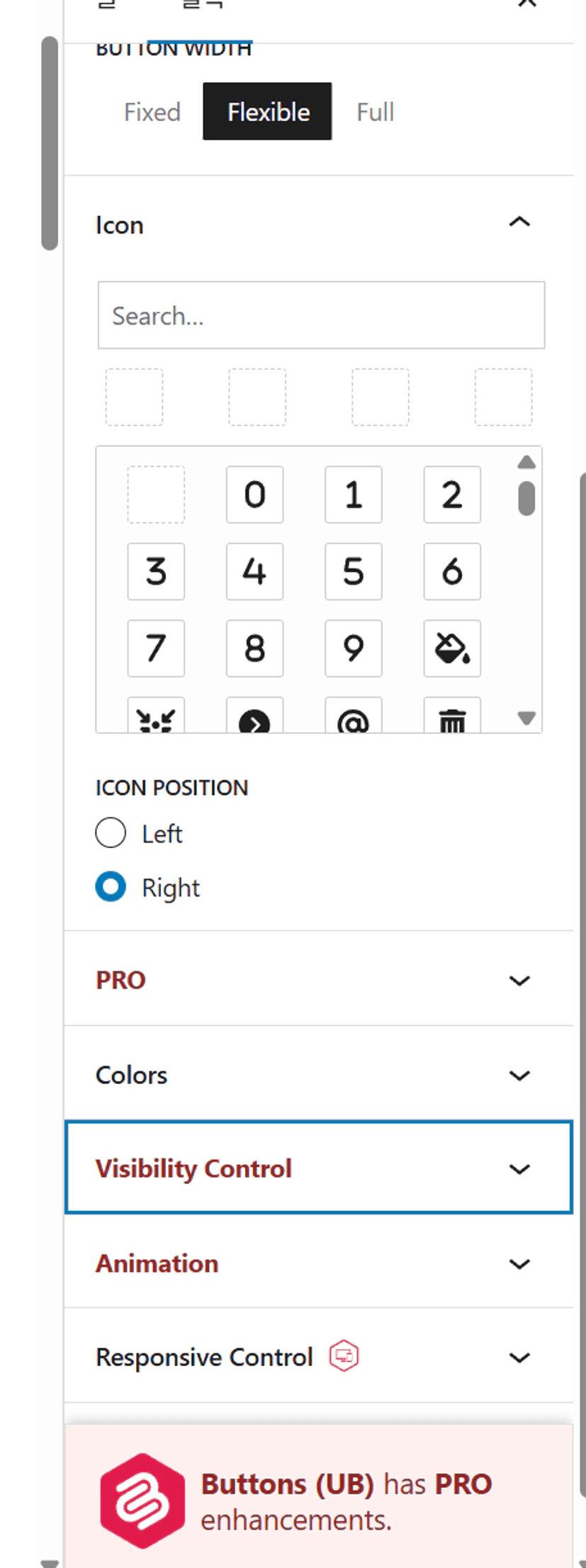Pick the number 0 icon

[254, 495]
